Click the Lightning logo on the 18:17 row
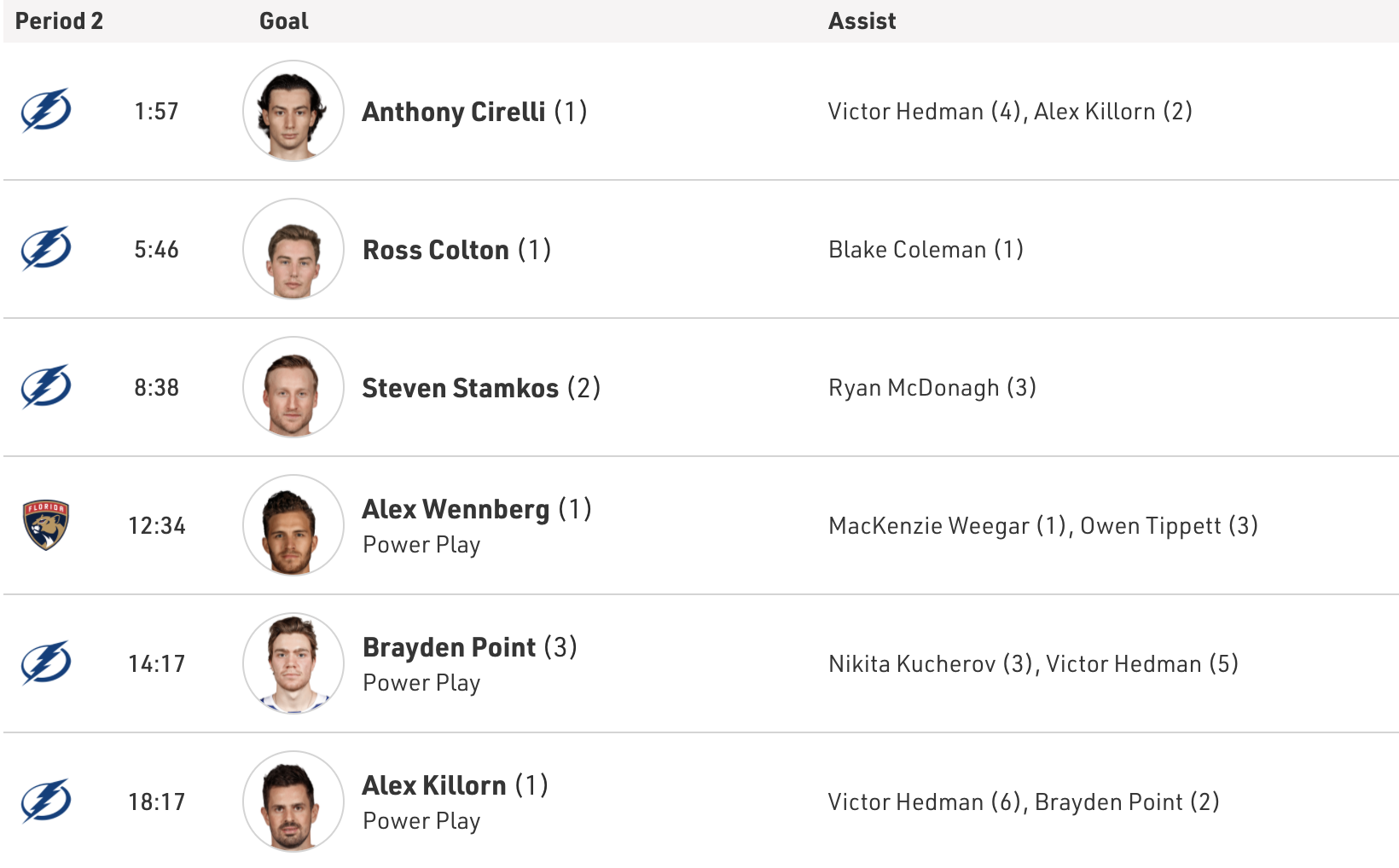 [46, 801]
